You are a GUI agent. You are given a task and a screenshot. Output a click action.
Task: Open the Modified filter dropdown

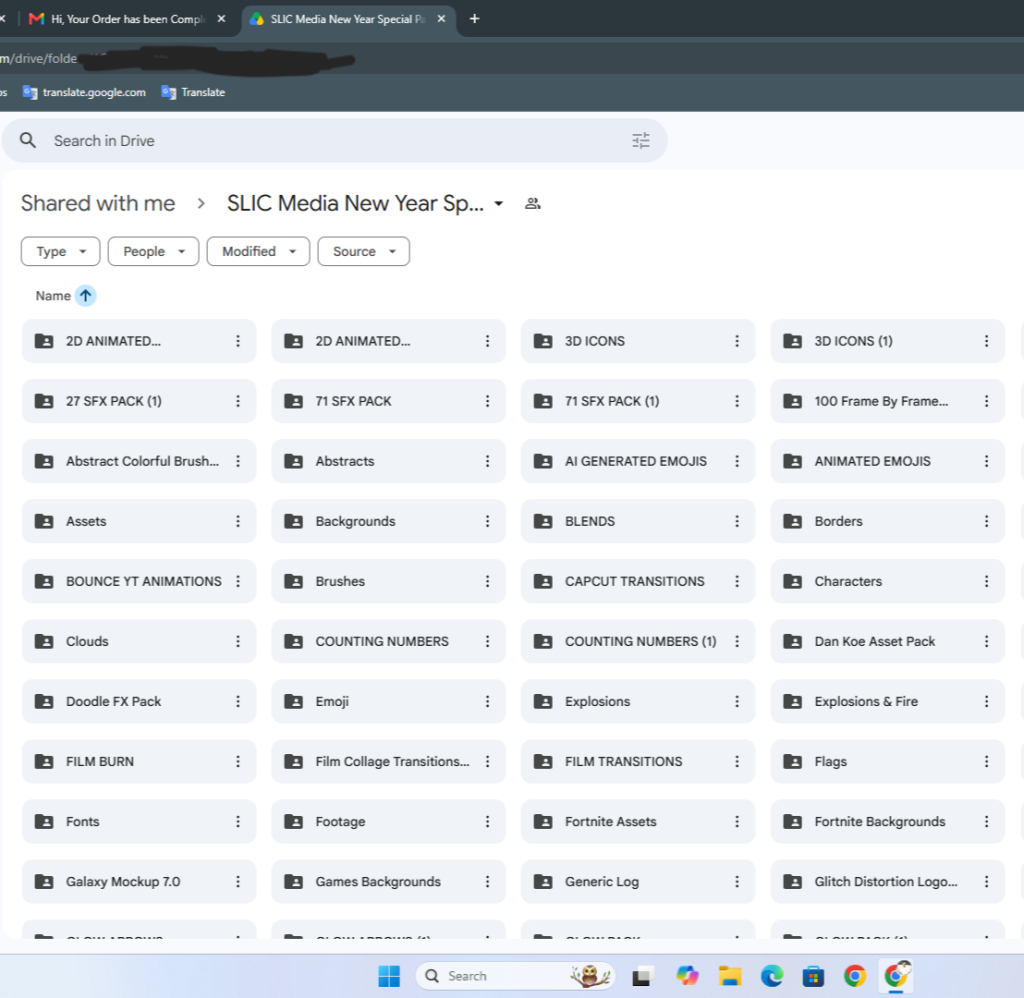[x=258, y=251]
